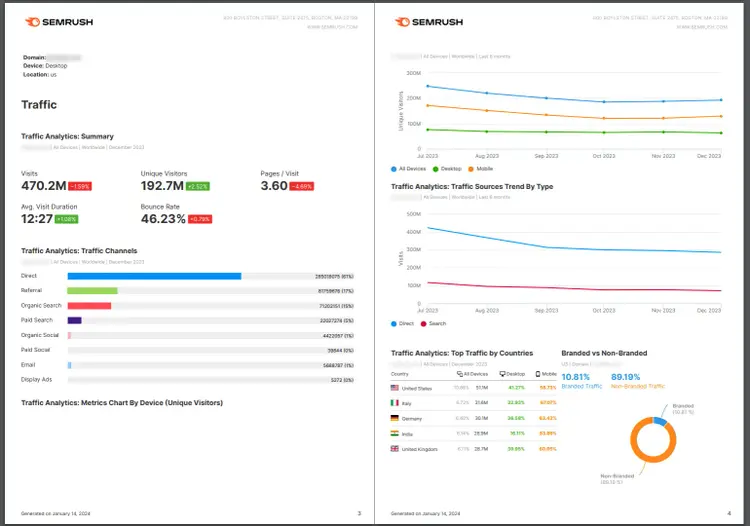Click the Display Ads channel label

[x=36, y=380]
